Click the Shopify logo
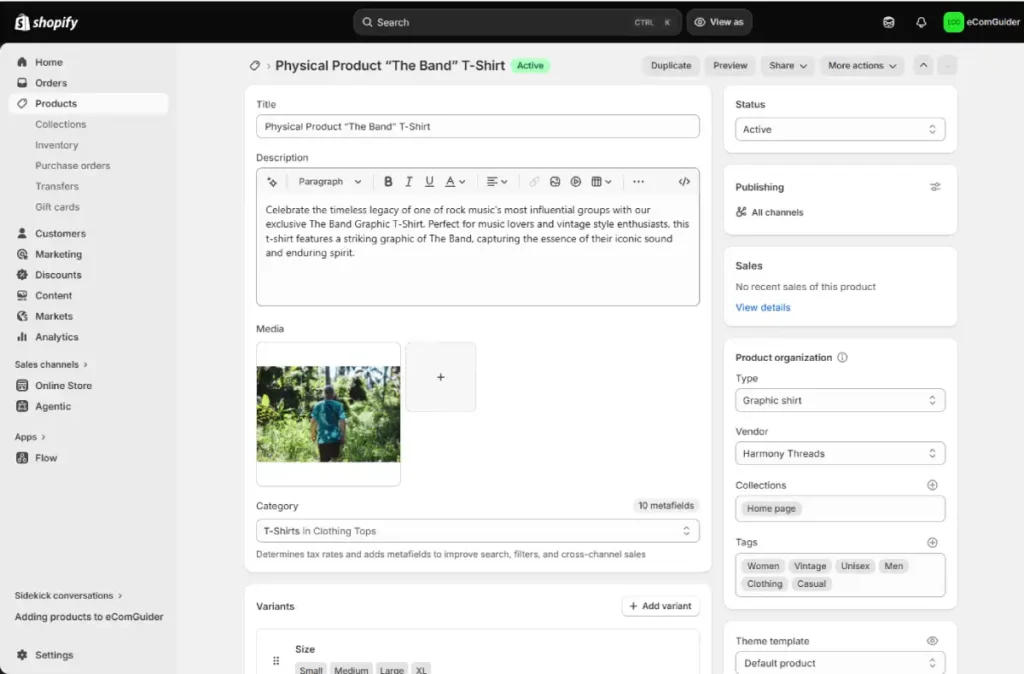The width and height of the screenshot is (1024, 674). pyautogui.click(x=46, y=22)
